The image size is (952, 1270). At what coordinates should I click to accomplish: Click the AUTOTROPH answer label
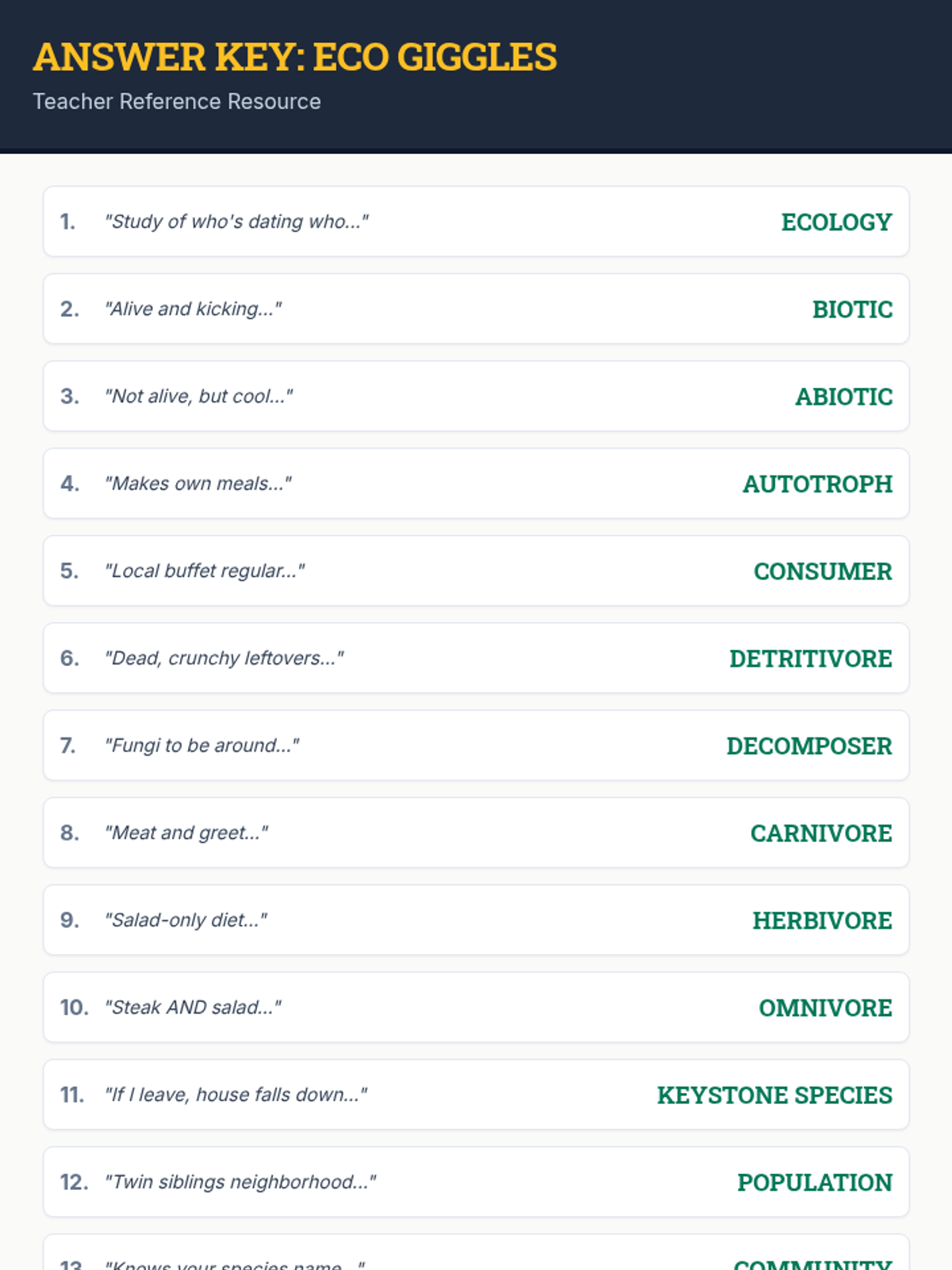coord(817,484)
